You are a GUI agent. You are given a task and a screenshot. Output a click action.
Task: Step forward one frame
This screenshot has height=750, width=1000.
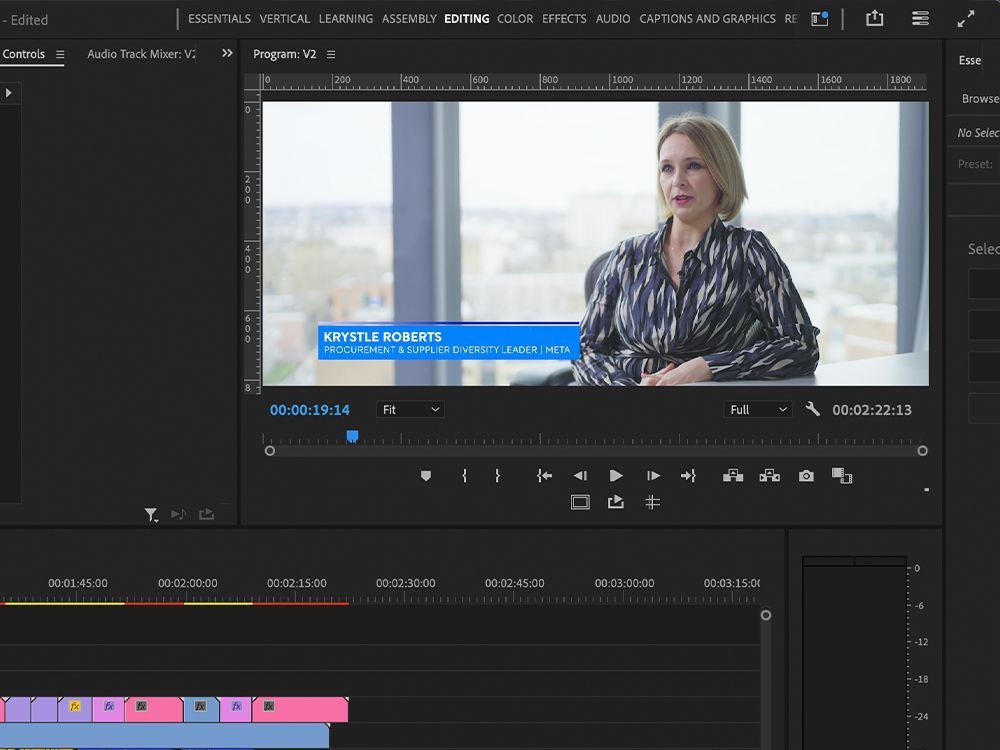click(653, 476)
